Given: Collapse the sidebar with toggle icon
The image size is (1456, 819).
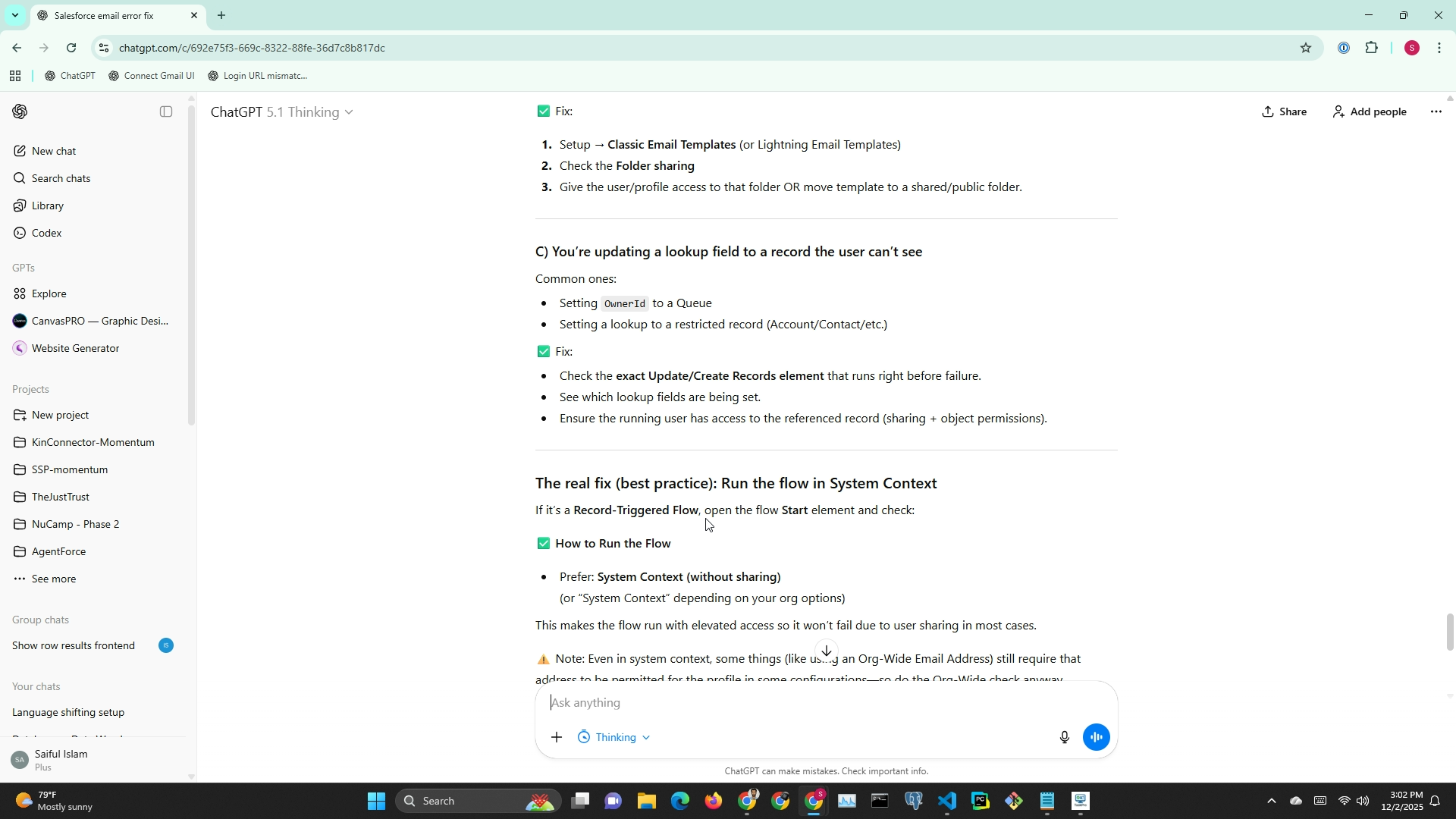Looking at the screenshot, I should pos(166,111).
